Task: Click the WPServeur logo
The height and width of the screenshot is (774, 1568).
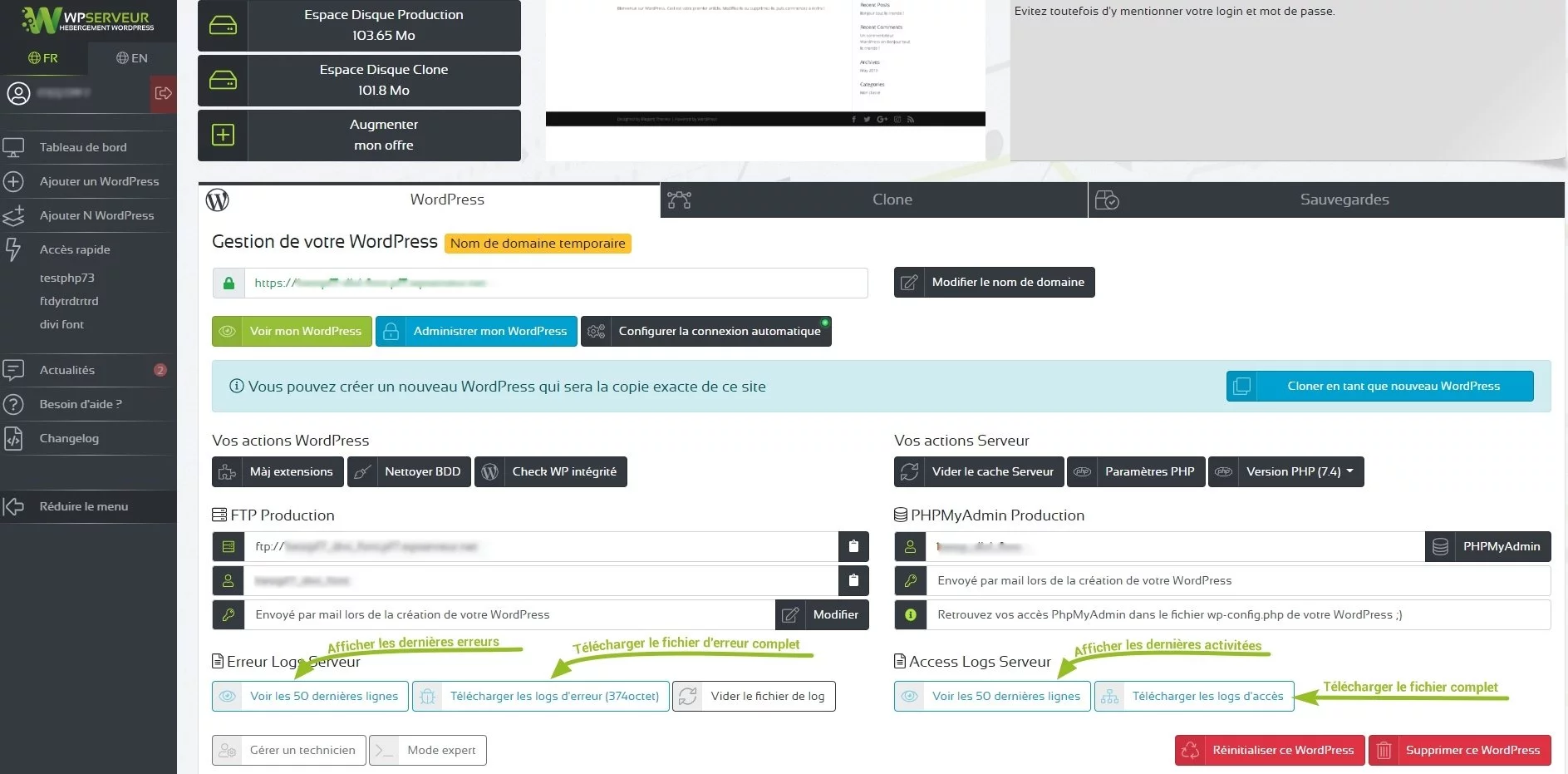Action: [87, 20]
